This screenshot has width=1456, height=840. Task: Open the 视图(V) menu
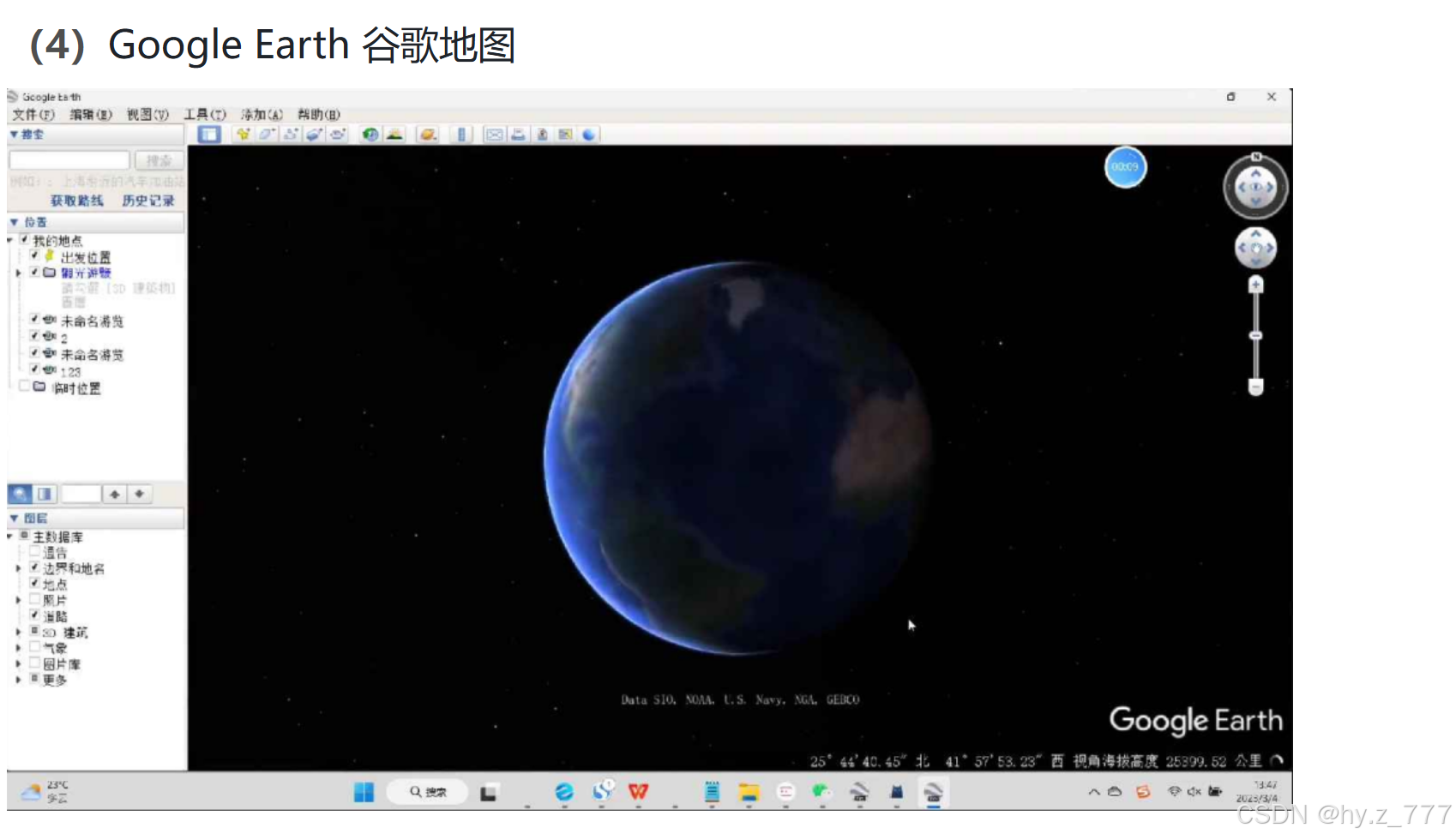click(147, 114)
